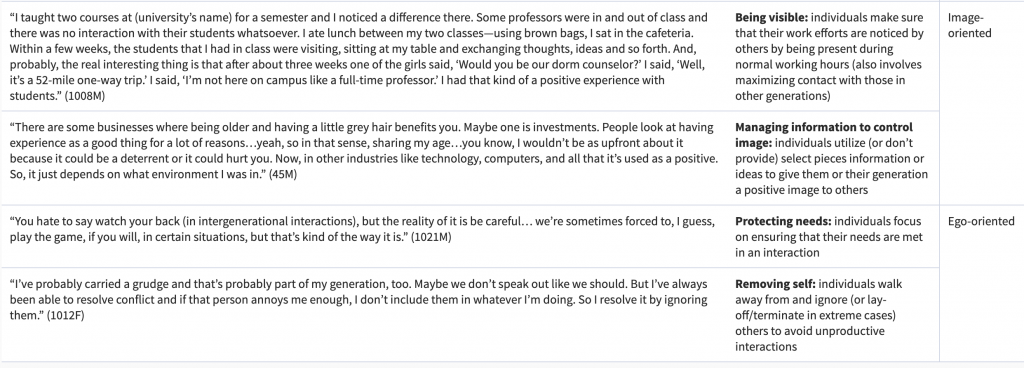Click the 'Removing self:' bold heading
This screenshot has width=1024, height=368.
tap(775, 284)
